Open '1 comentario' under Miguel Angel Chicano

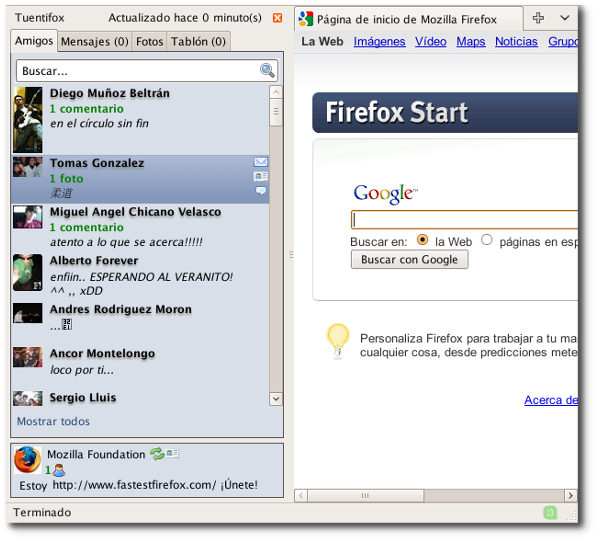[86, 227]
